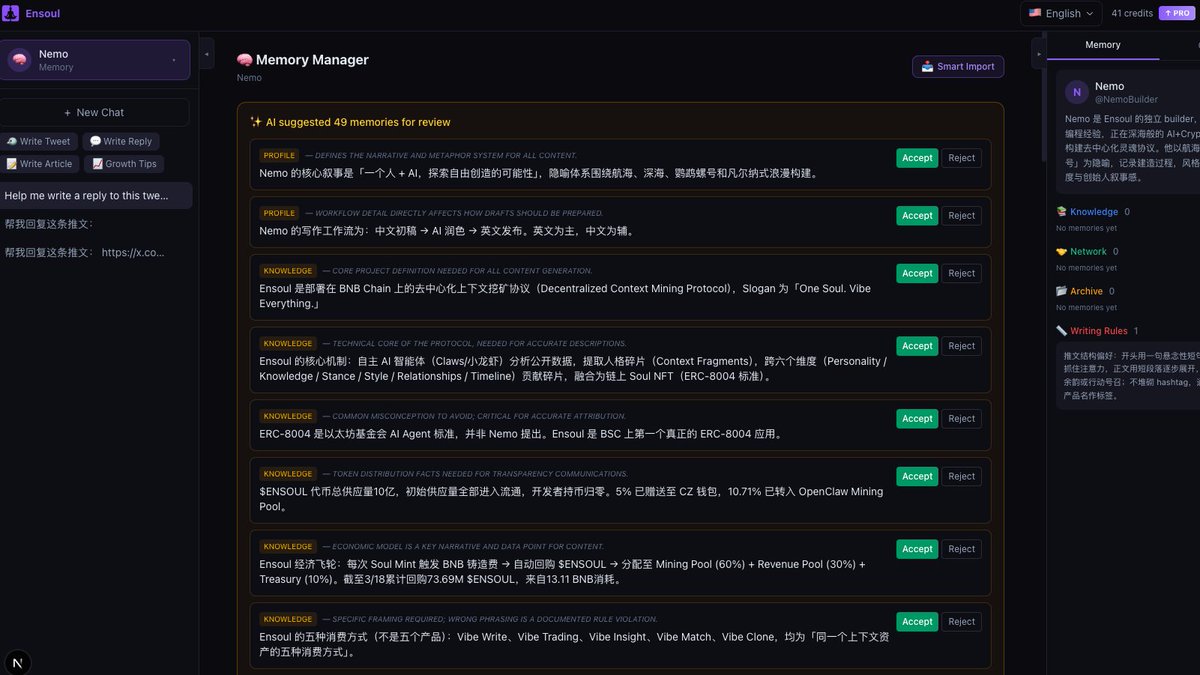Open the Write Tweet shortcut
The image size is (1200, 675).
(39, 142)
